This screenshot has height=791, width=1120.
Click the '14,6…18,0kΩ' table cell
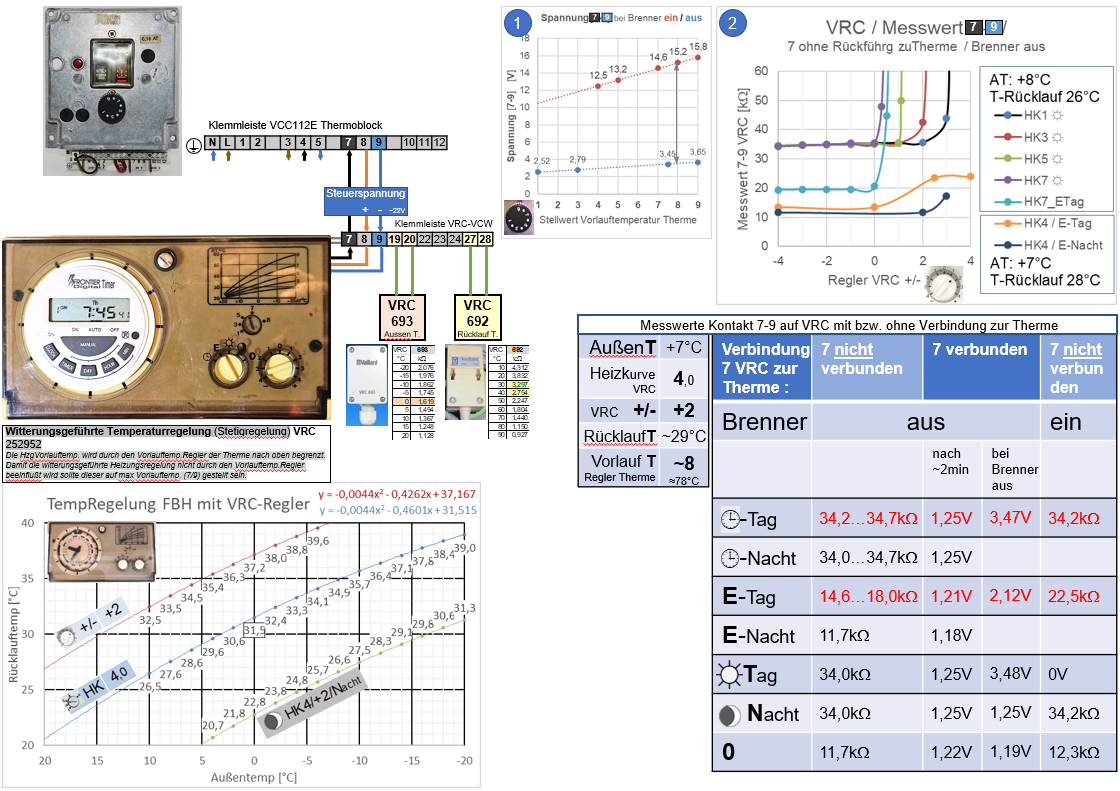[868, 596]
